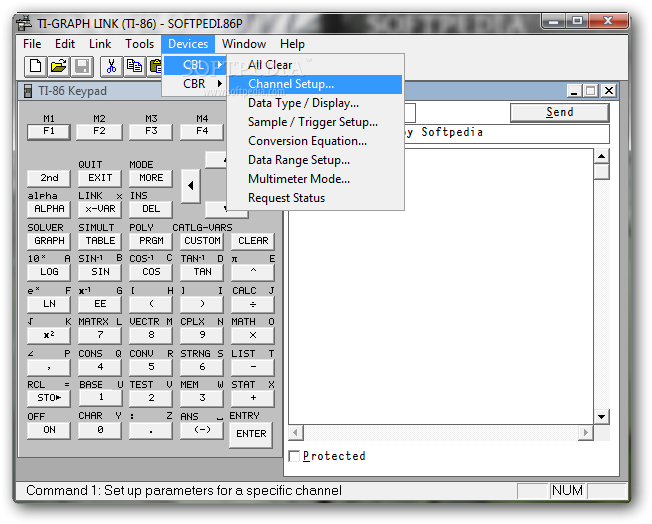Choose Channel Setup... menu item
Screen dimensions: 652x524
point(316,84)
